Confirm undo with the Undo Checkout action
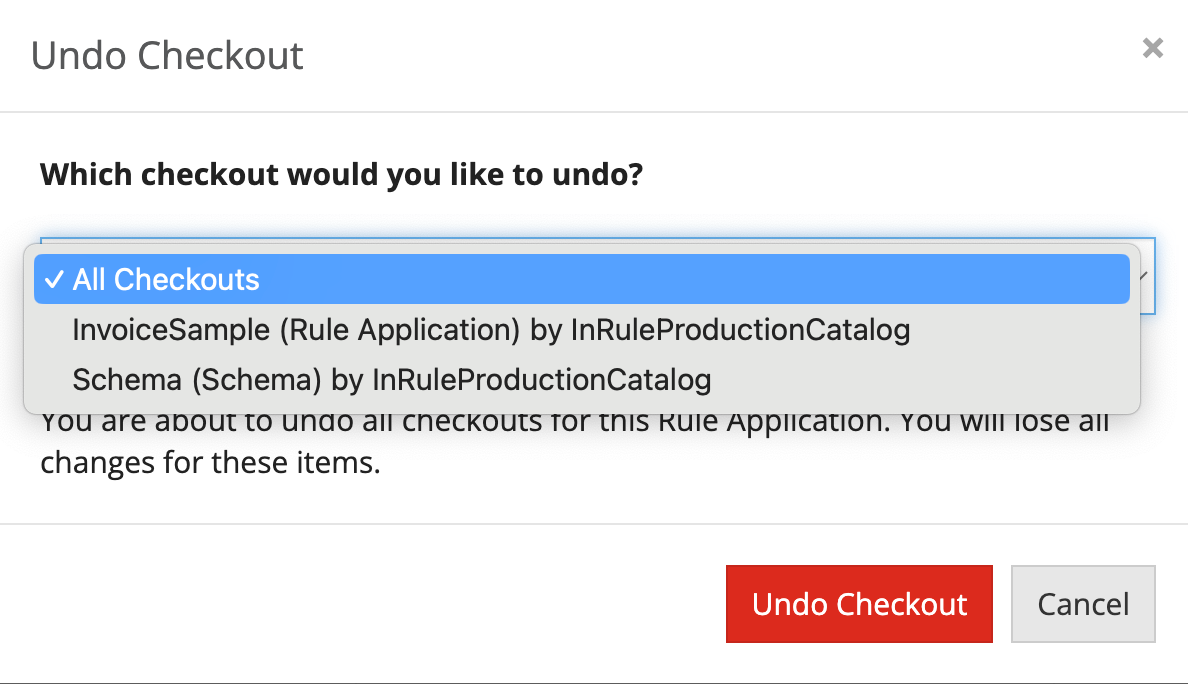 click(858, 604)
